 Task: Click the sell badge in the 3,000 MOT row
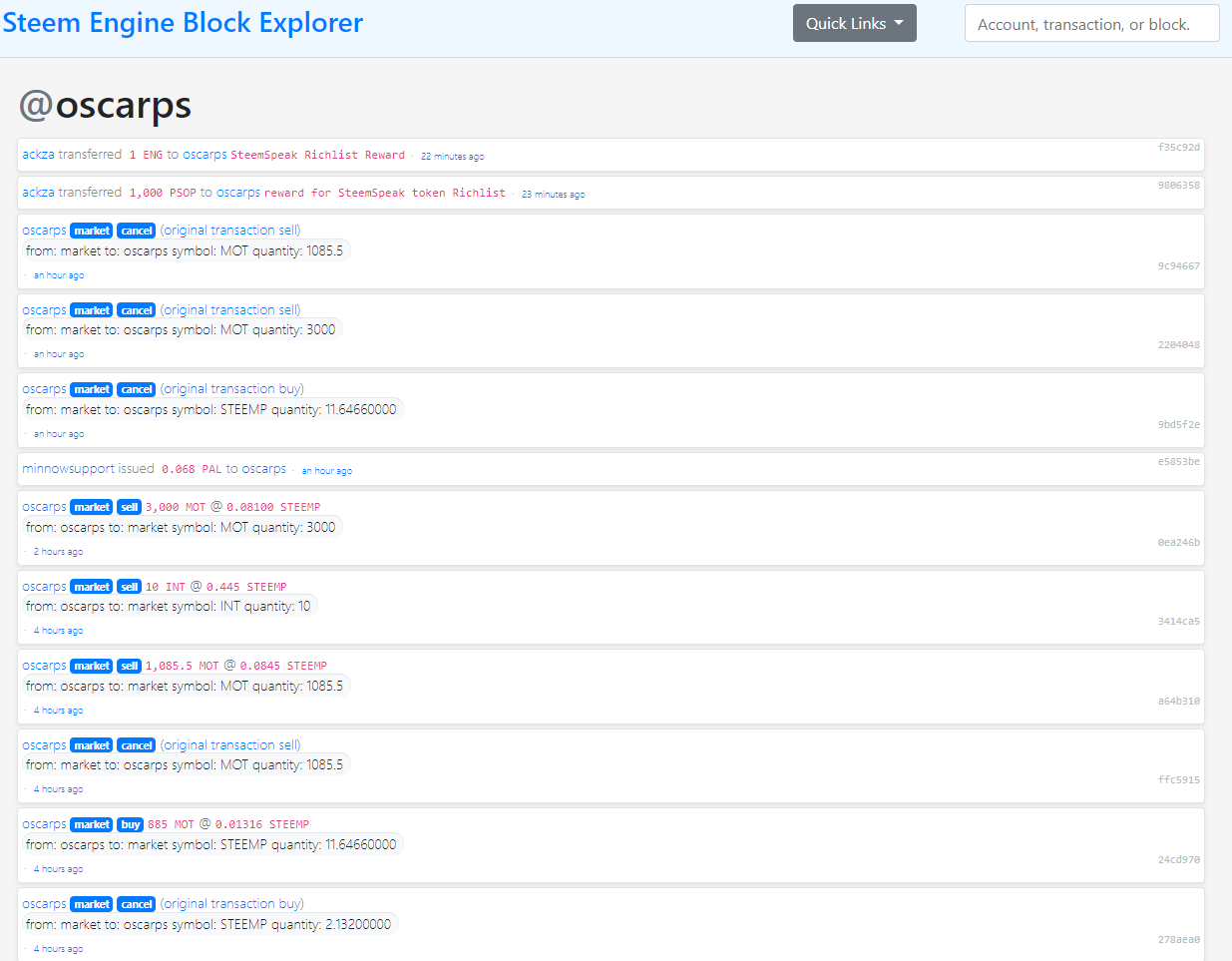[x=130, y=507]
